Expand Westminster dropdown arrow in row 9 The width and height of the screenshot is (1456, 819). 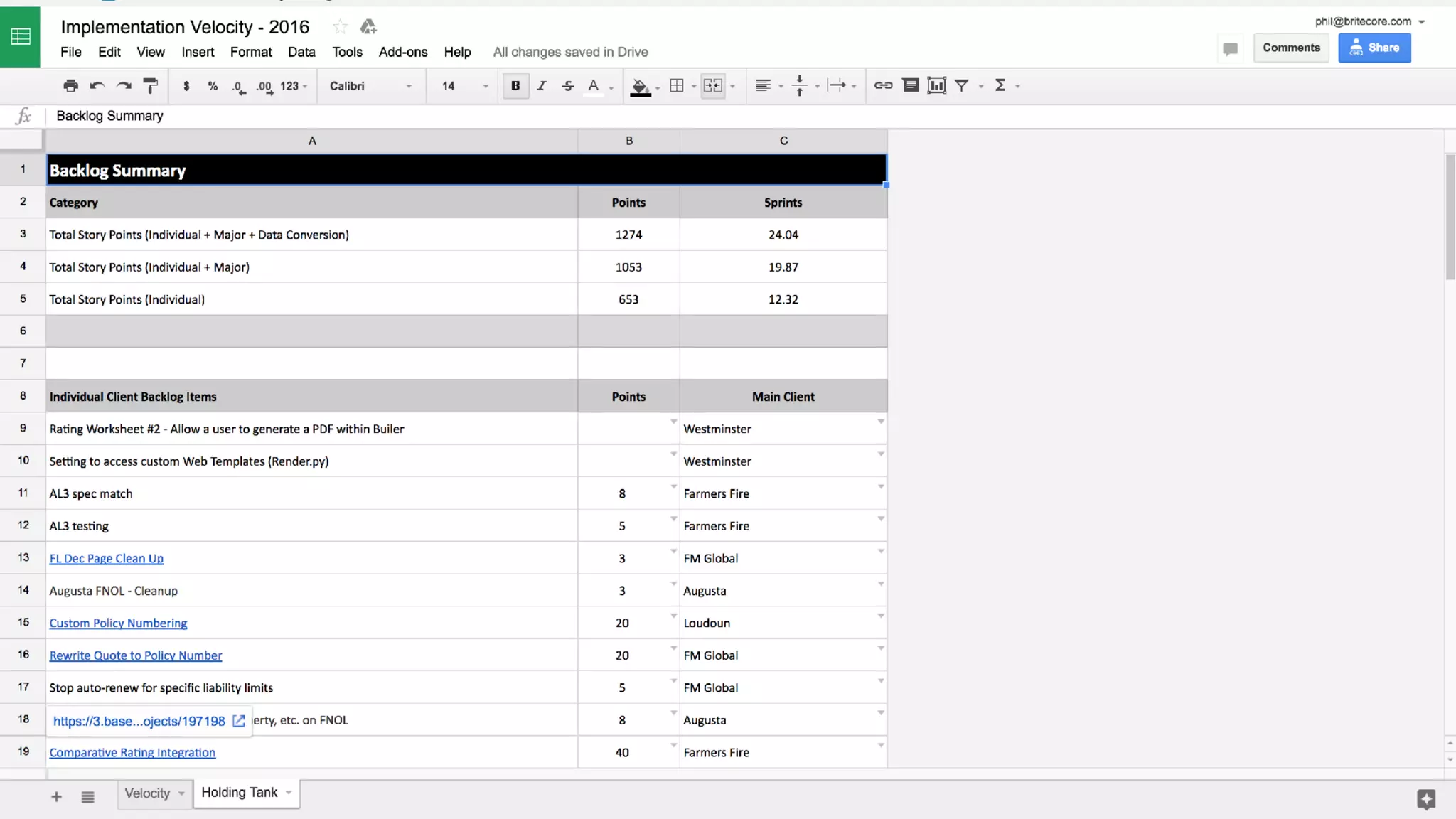coord(880,422)
